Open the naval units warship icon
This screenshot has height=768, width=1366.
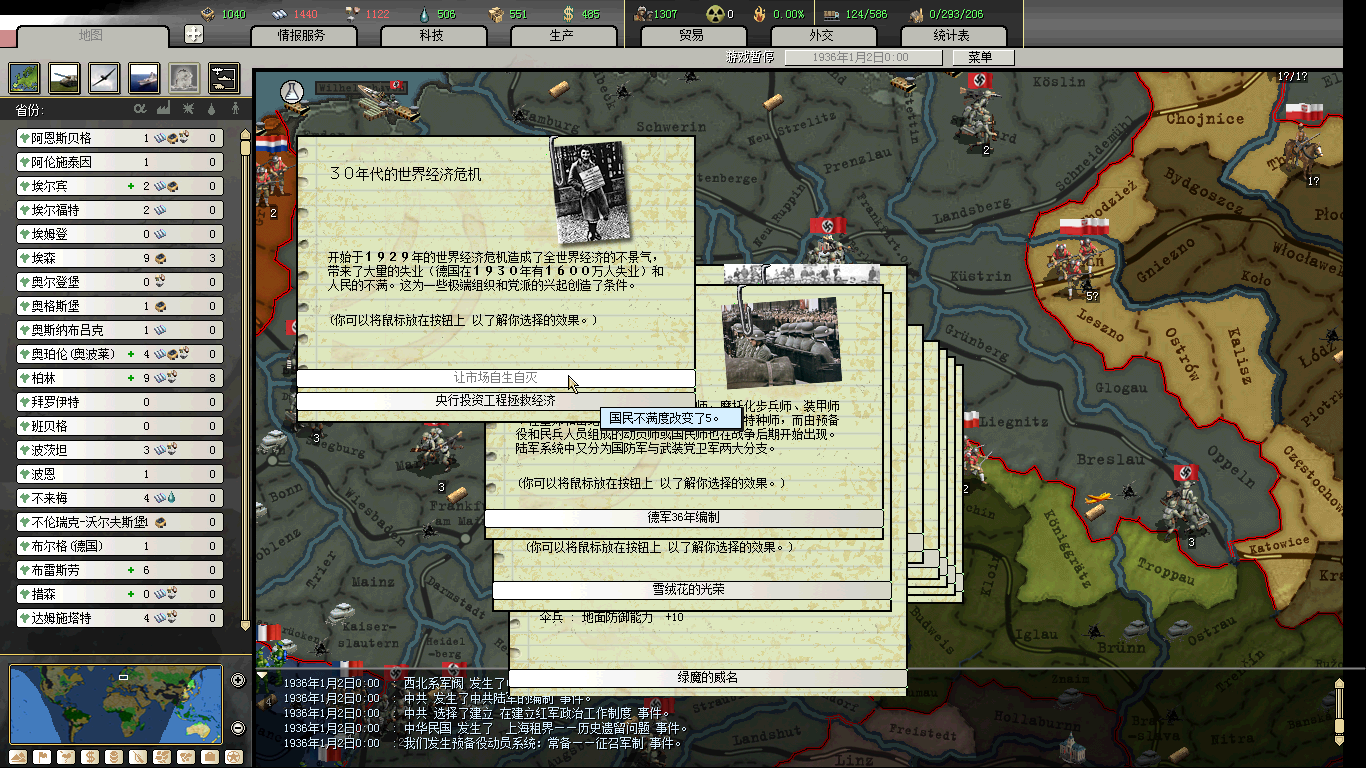(144, 77)
